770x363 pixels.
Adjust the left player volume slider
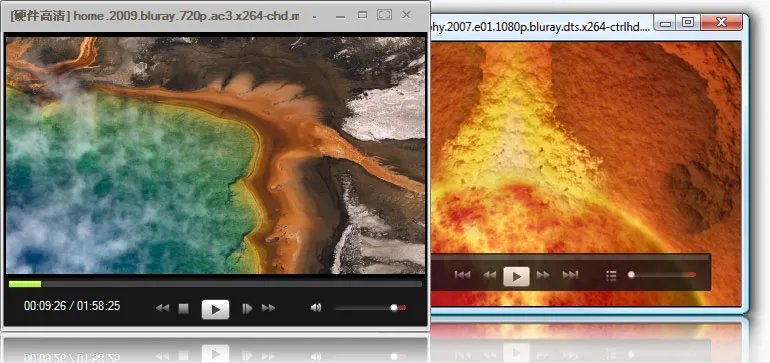tap(370, 308)
